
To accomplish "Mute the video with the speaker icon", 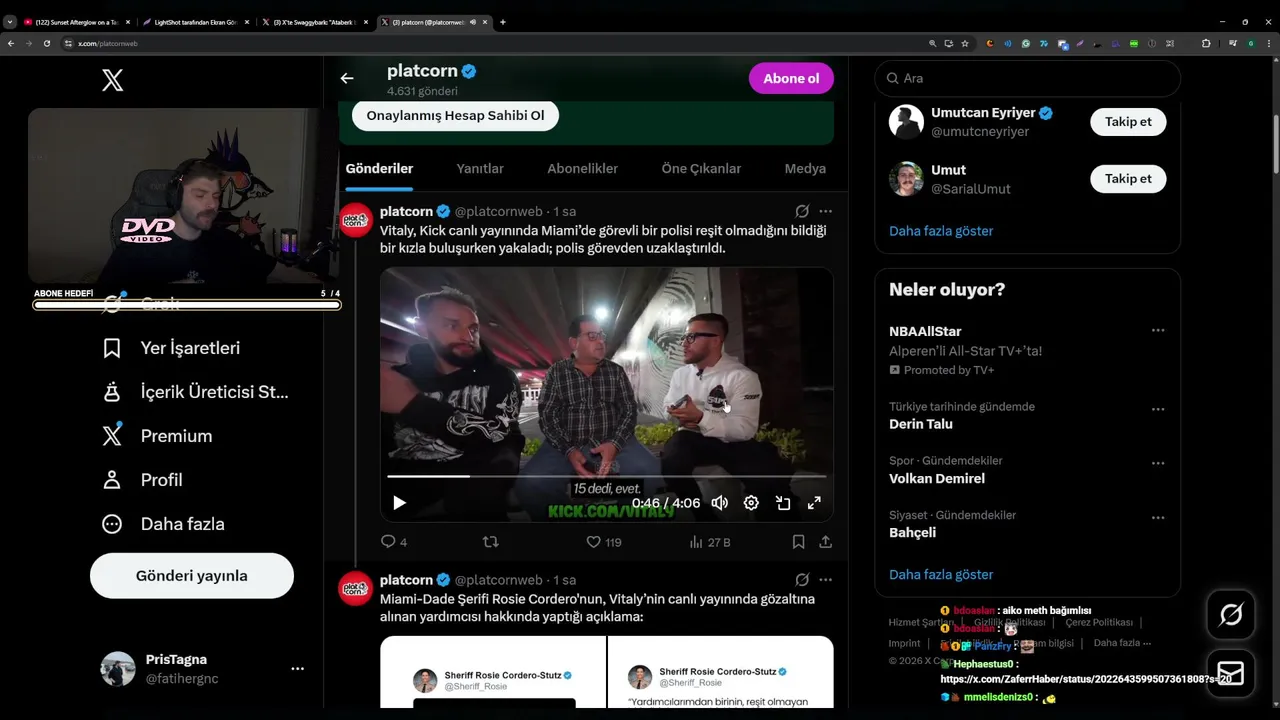I will pos(719,503).
